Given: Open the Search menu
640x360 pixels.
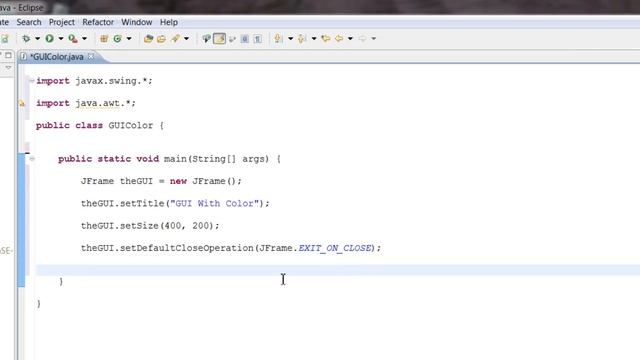Looking at the screenshot, I should pyautogui.click(x=29, y=22).
